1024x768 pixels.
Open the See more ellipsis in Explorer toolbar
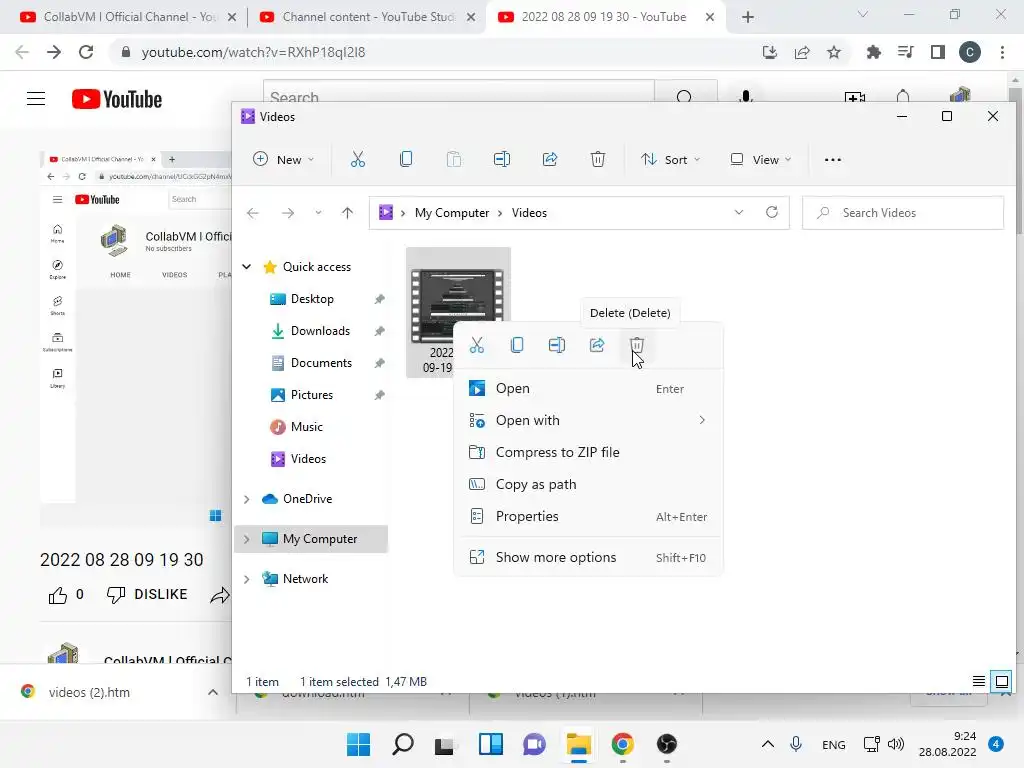(x=833, y=159)
